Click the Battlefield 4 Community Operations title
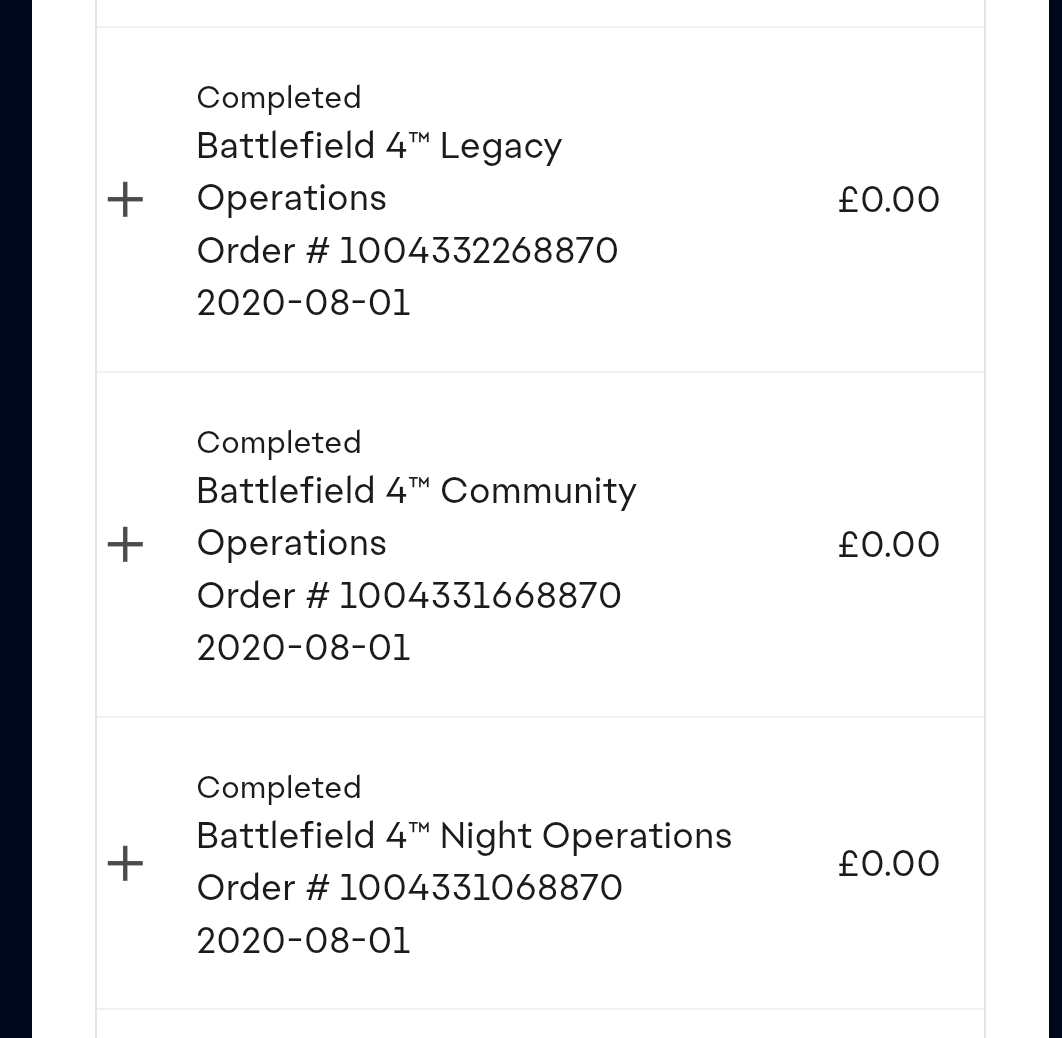Viewport: 1062px width, 1038px height. 417,517
